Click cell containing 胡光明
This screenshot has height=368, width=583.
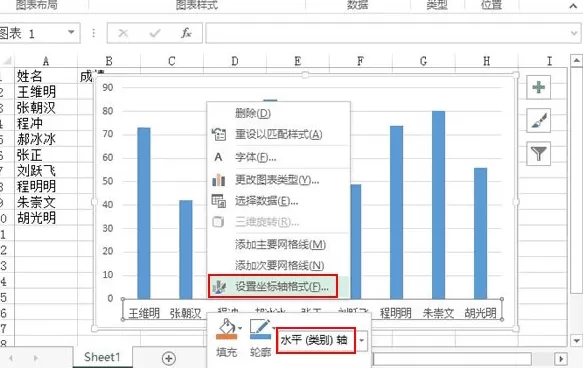46,217
